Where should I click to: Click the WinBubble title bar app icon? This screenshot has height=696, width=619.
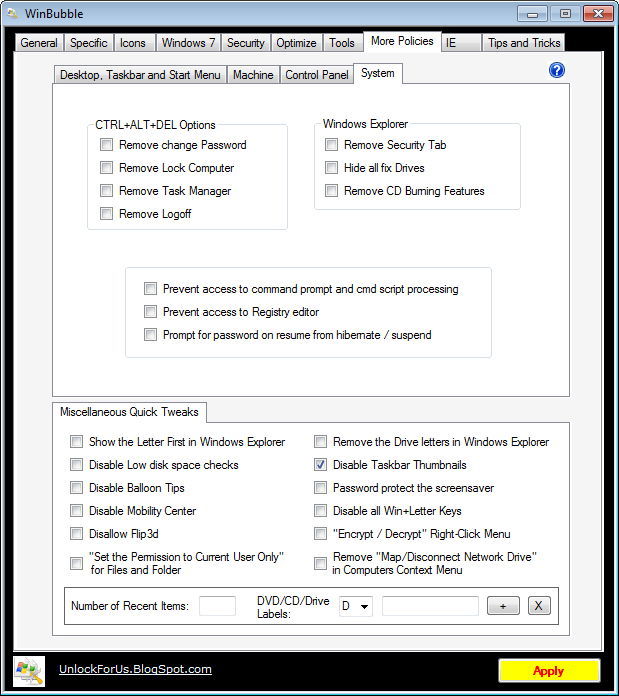[13, 13]
